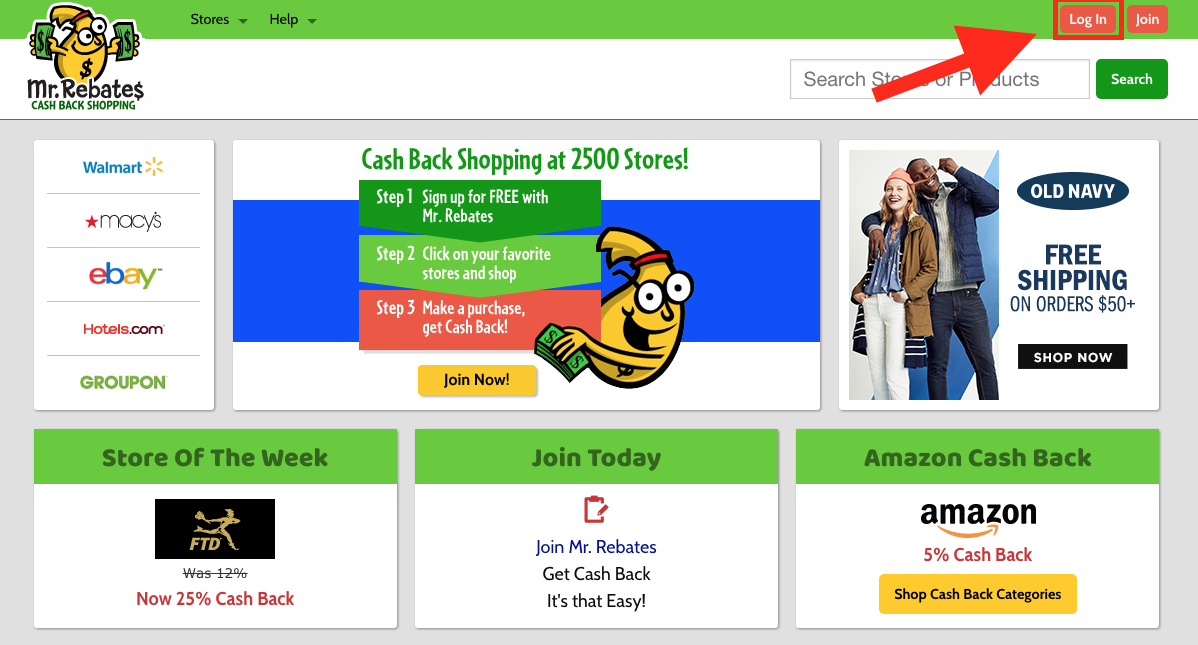Click the Amazon logo
This screenshot has width=1198, height=645.
978,519
